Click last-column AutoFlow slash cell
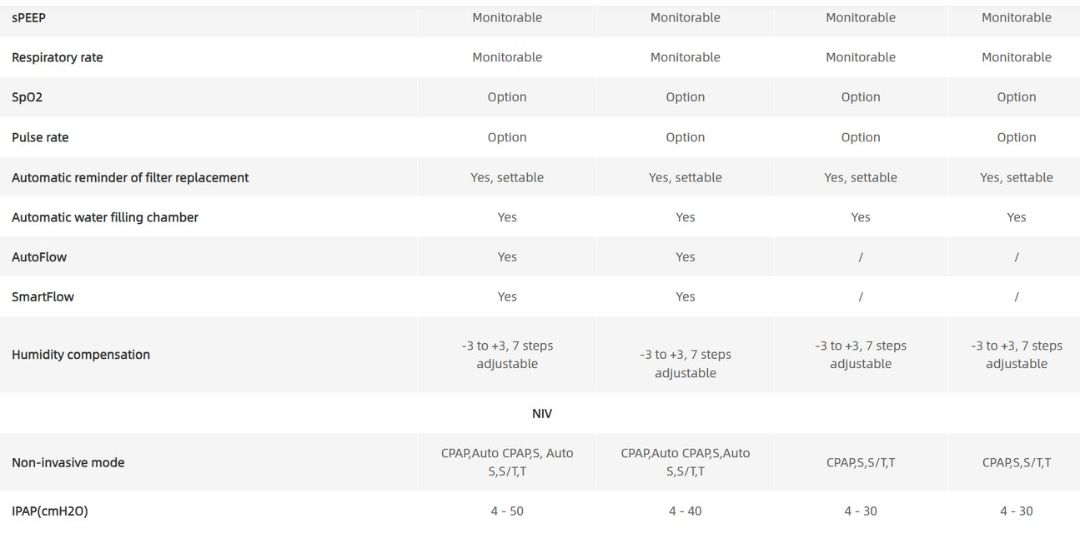This screenshot has height=533, width=1080. point(1016,258)
